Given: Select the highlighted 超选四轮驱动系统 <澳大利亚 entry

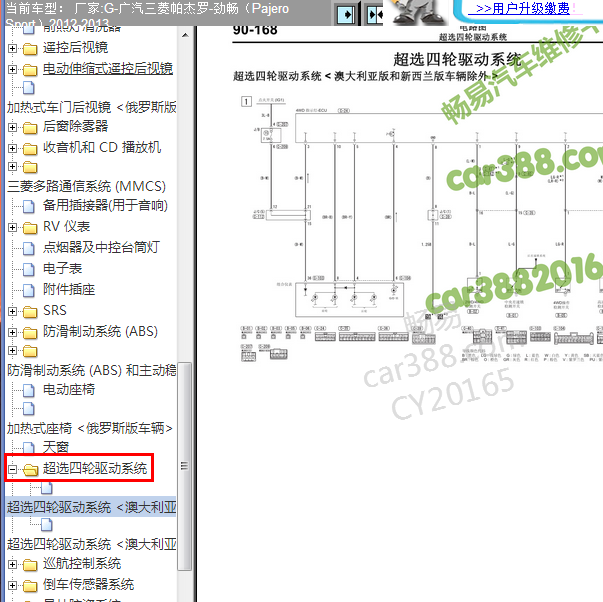Looking at the screenshot, I should point(91,507).
